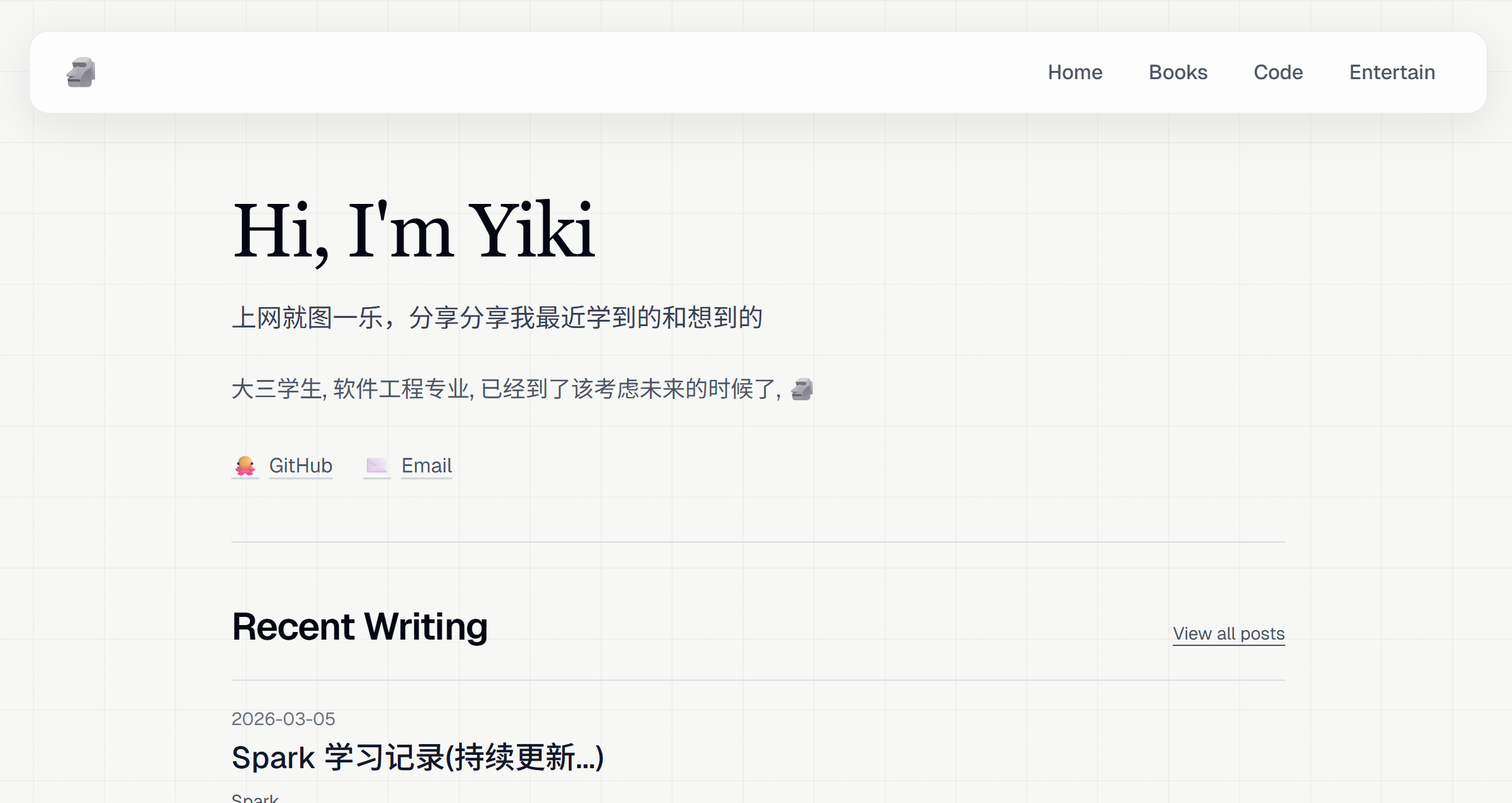The image size is (1512, 803).
Task: Click the Spark tag under the post
Action: click(x=255, y=798)
